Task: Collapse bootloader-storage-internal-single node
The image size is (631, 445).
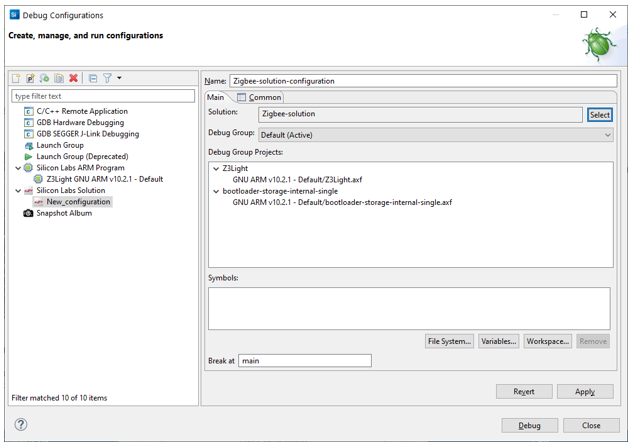Action: coord(217,192)
